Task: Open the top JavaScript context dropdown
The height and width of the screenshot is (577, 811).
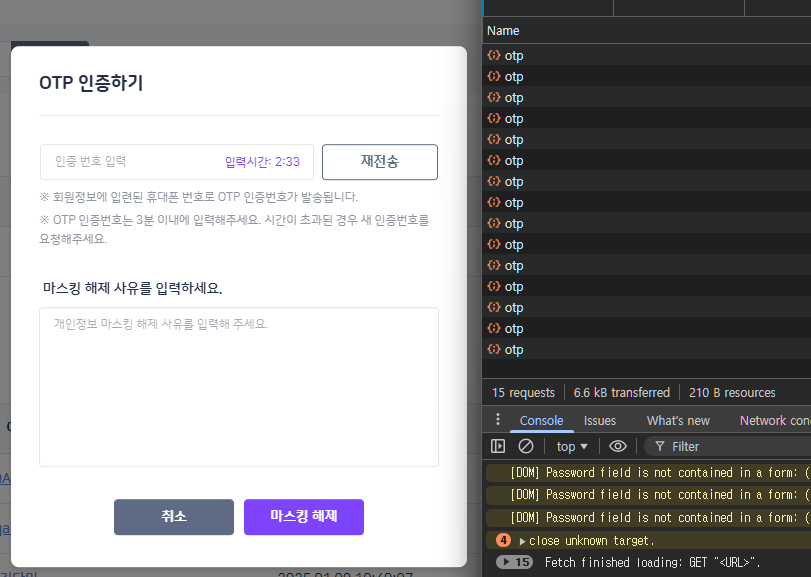Action: (572, 446)
